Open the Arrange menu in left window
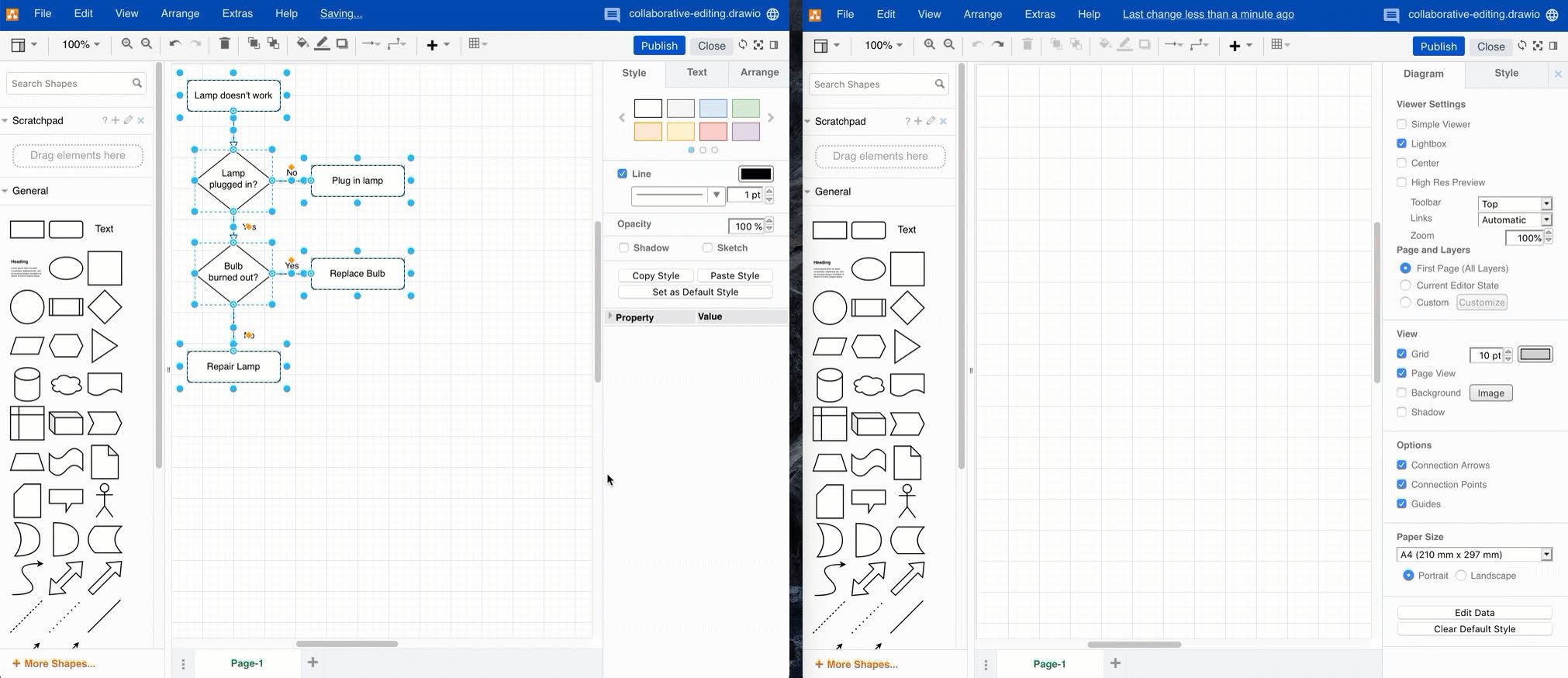This screenshot has width=1568, height=678. click(x=180, y=13)
